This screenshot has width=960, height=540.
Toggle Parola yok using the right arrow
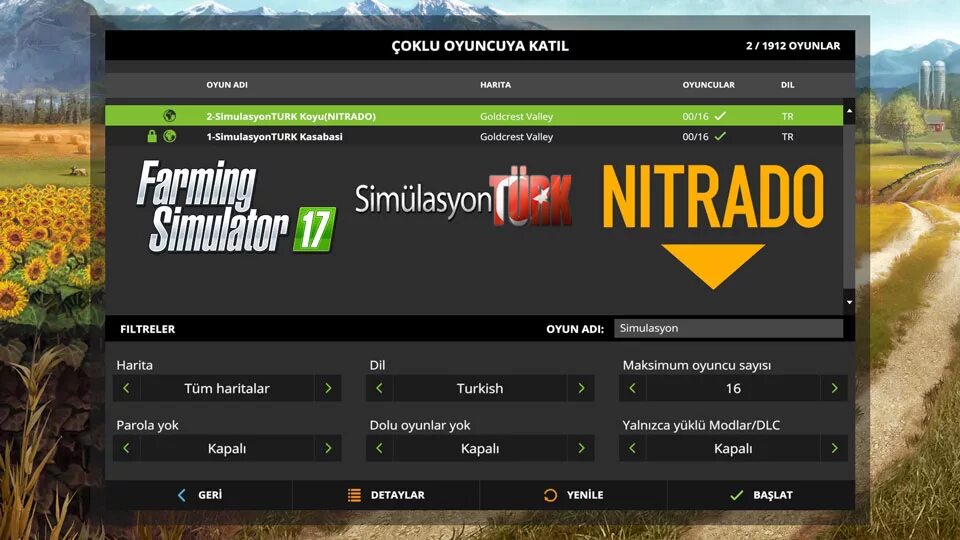328,448
